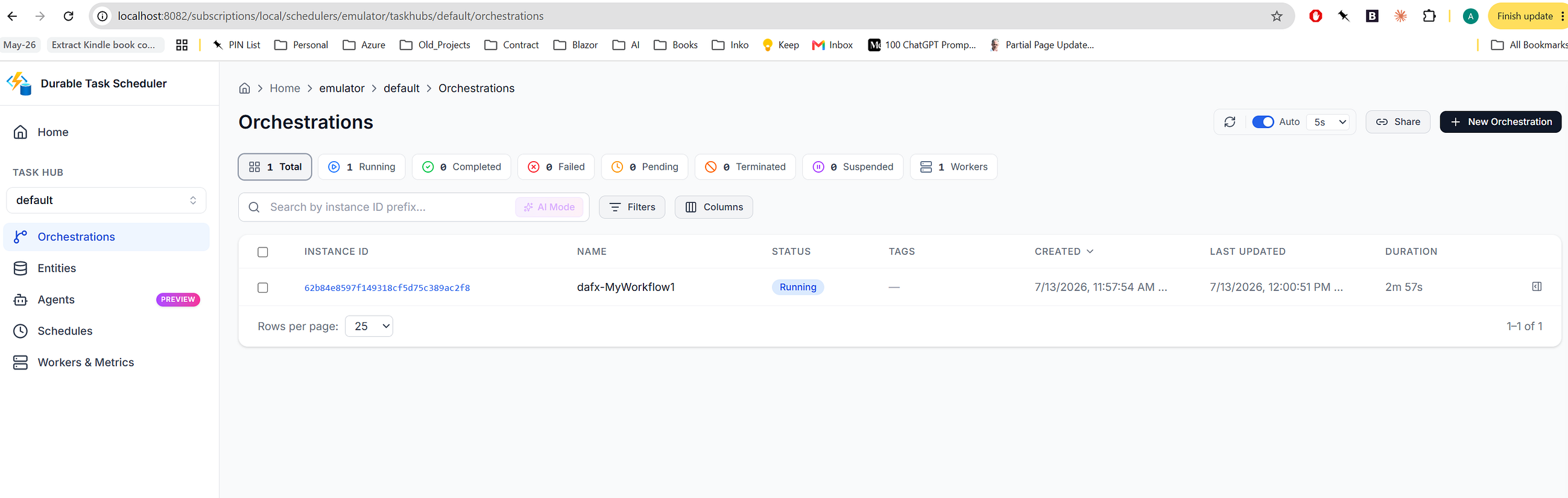Image resolution: width=1568 pixels, height=498 pixels.
Task: Open the All Bookmarks folder
Action: click(x=1529, y=45)
